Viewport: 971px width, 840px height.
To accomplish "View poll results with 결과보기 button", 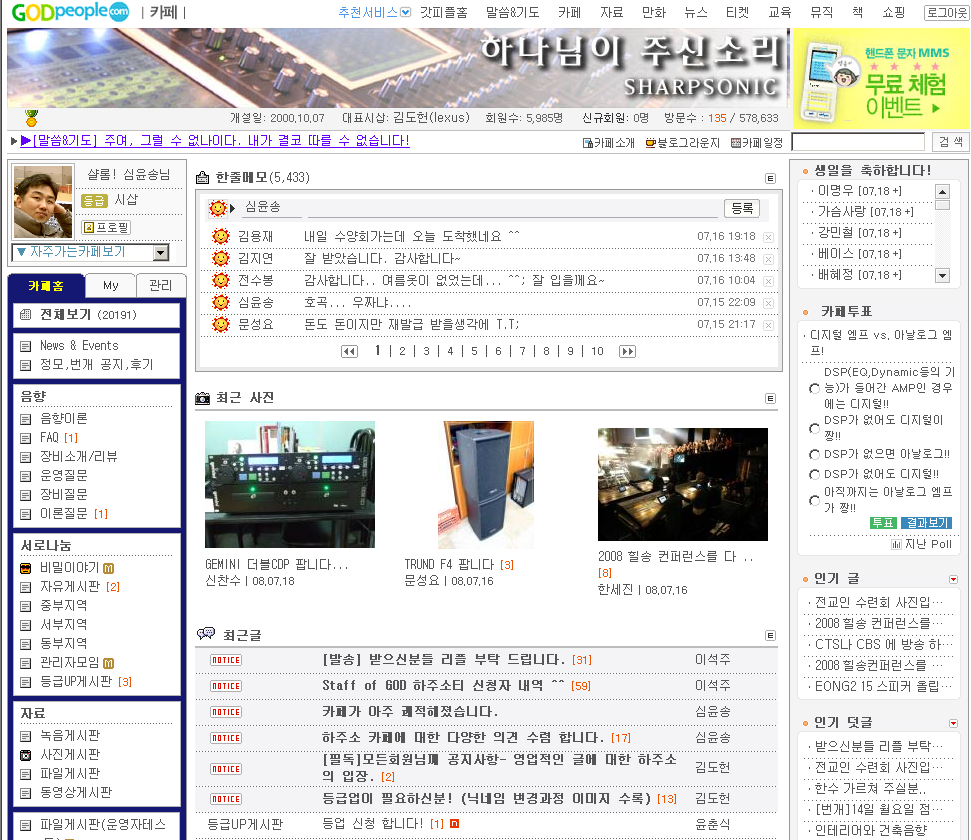I will 926,523.
